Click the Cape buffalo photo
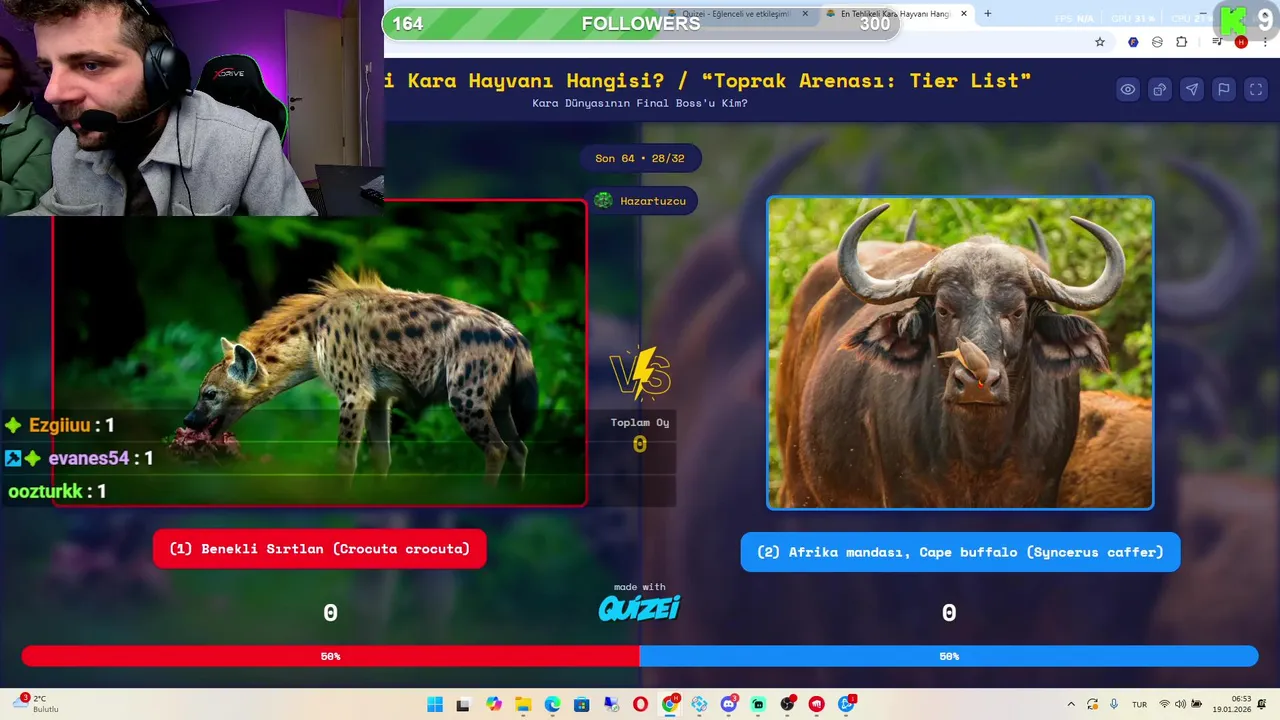This screenshot has width=1280, height=720. (960, 353)
